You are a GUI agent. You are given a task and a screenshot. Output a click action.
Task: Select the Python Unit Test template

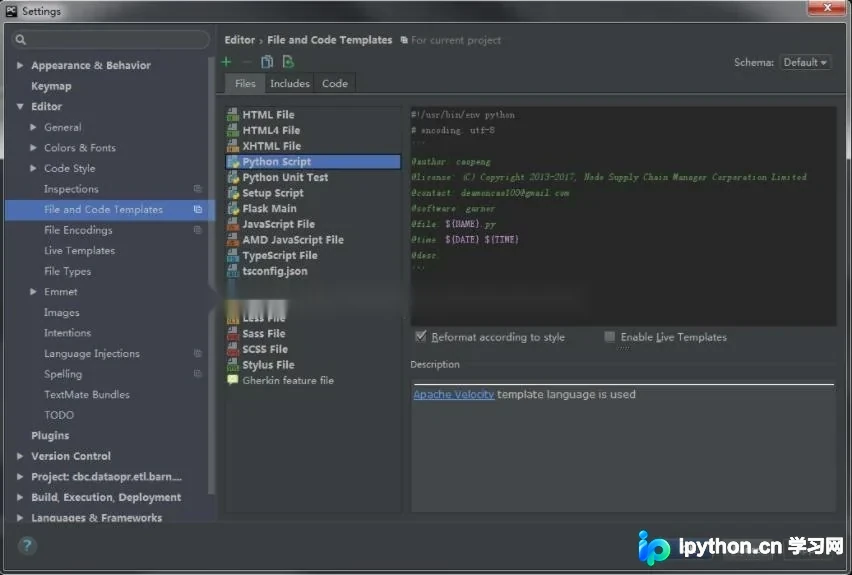(x=313, y=177)
